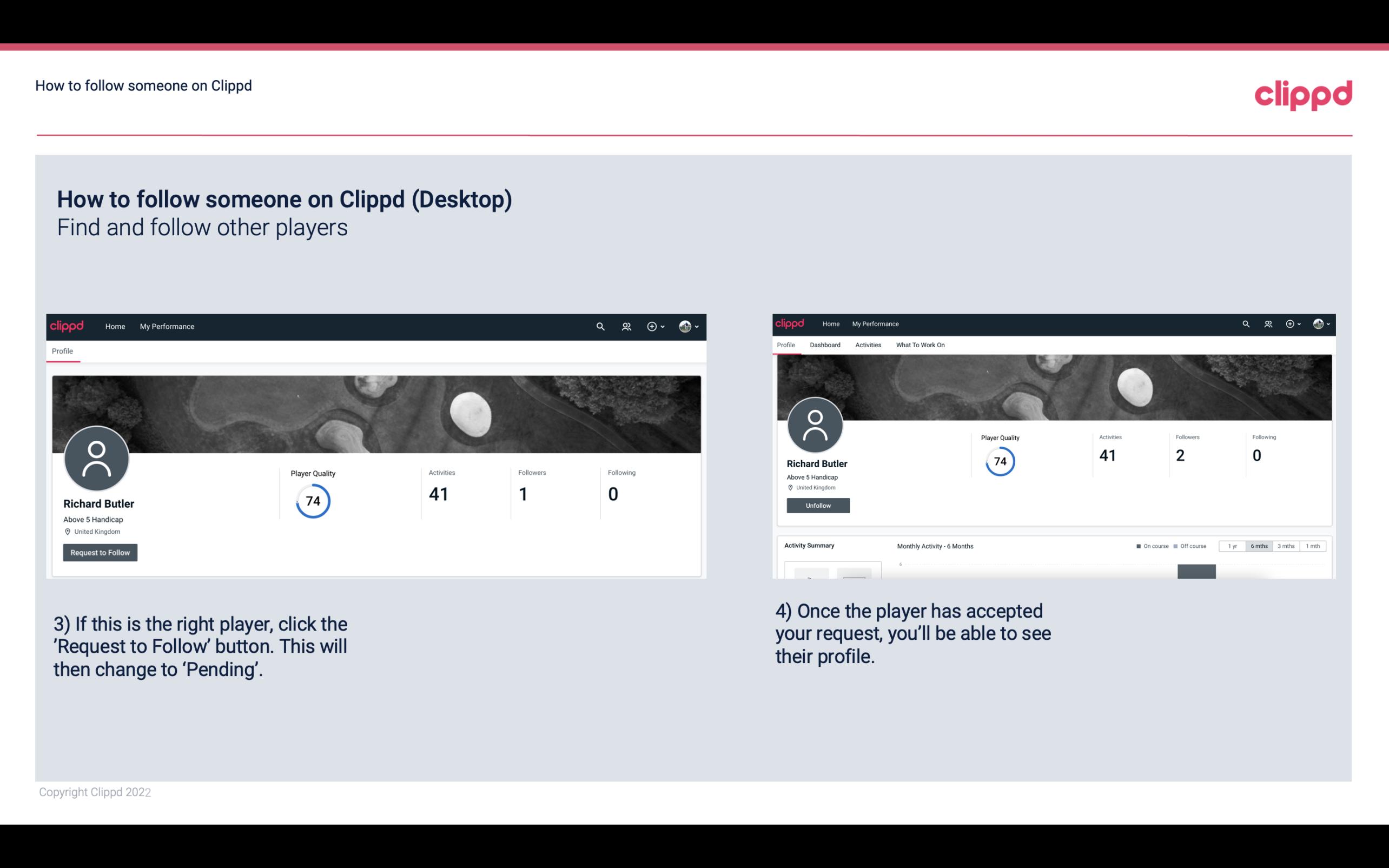This screenshot has width=1389, height=868.
Task: Open the 'My Performance' menu item
Action: tap(166, 326)
